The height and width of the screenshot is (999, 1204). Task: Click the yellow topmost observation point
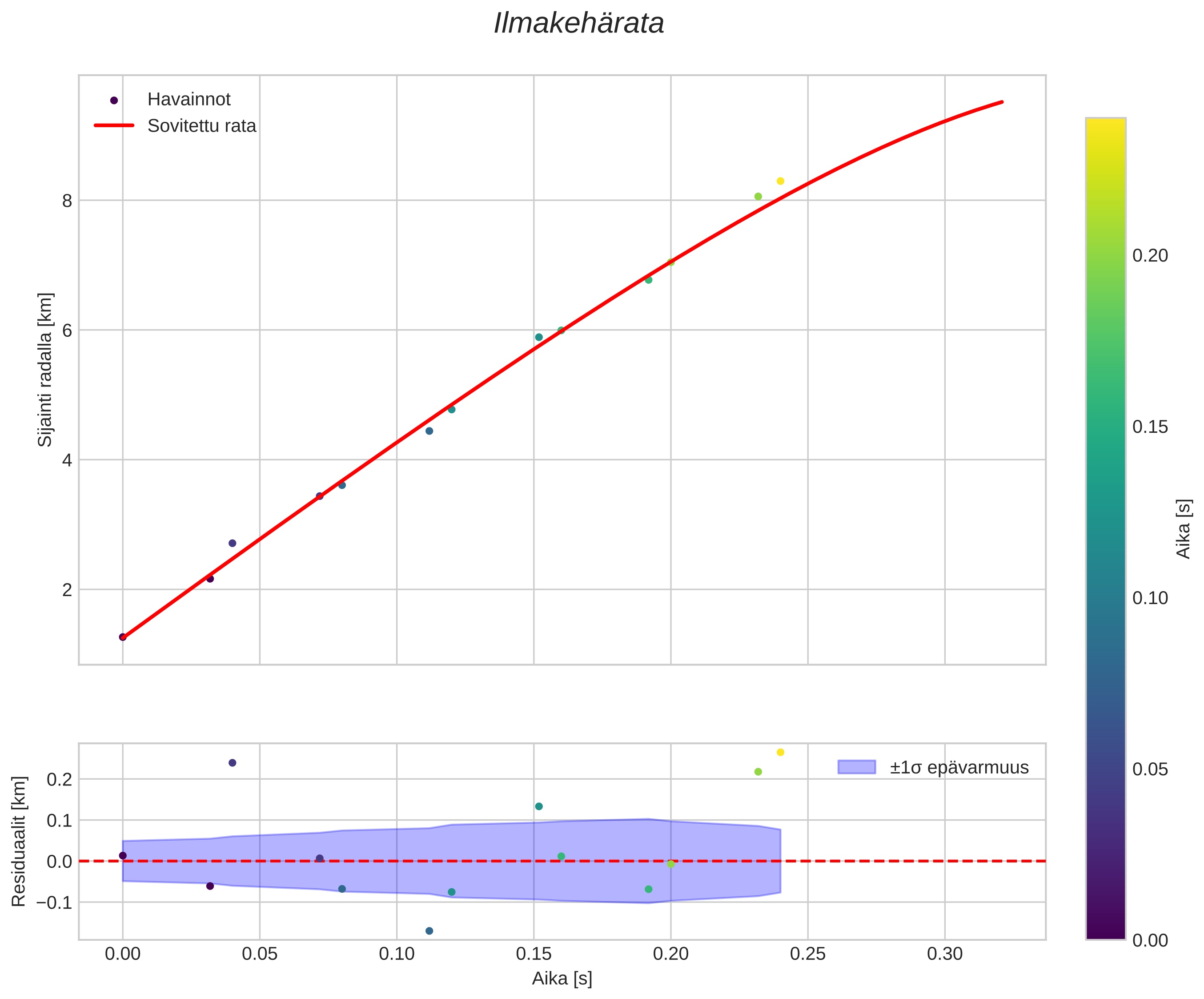pyautogui.click(x=780, y=181)
